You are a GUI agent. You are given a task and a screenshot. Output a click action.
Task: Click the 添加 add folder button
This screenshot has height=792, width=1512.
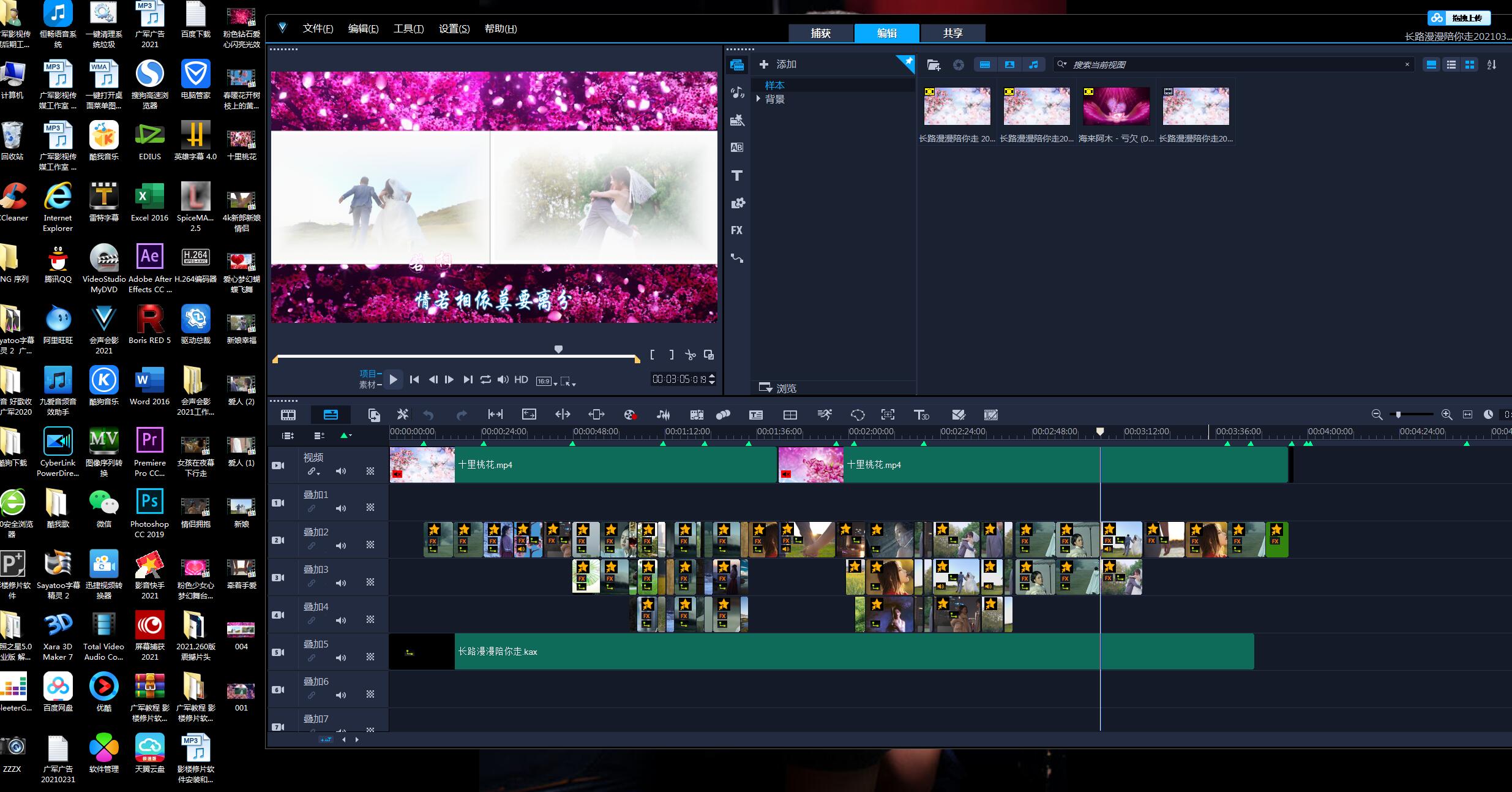tap(777, 64)
